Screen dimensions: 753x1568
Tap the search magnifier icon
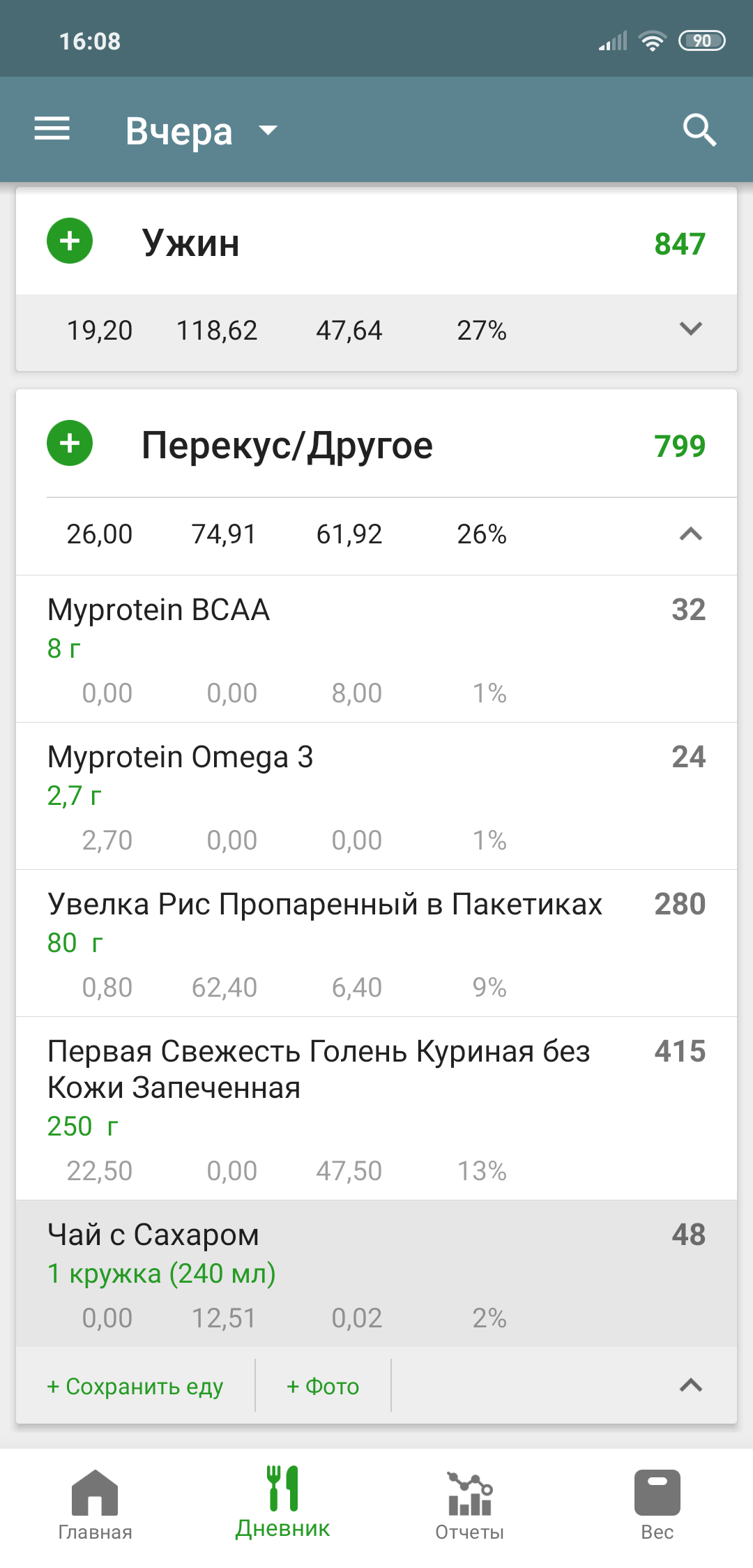click(x=699, y=130)
